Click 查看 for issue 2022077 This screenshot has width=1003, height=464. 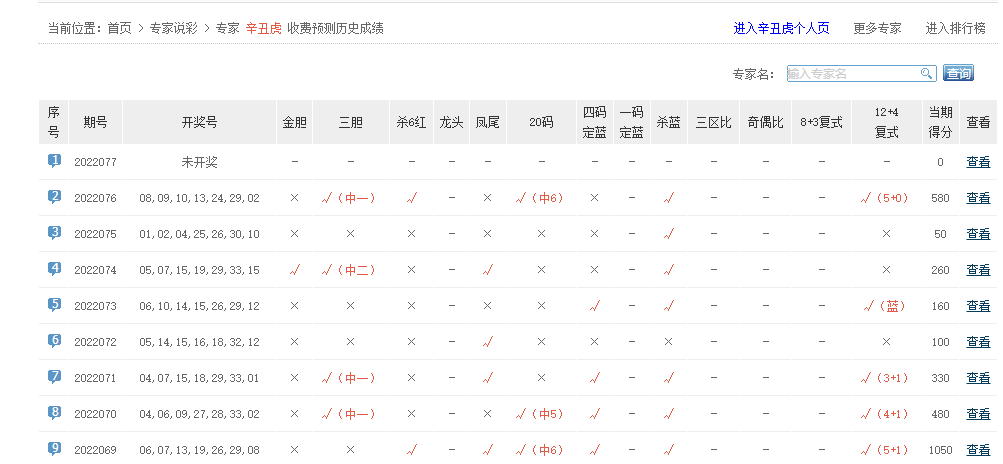pyautogui.click(x=978, y=162)
